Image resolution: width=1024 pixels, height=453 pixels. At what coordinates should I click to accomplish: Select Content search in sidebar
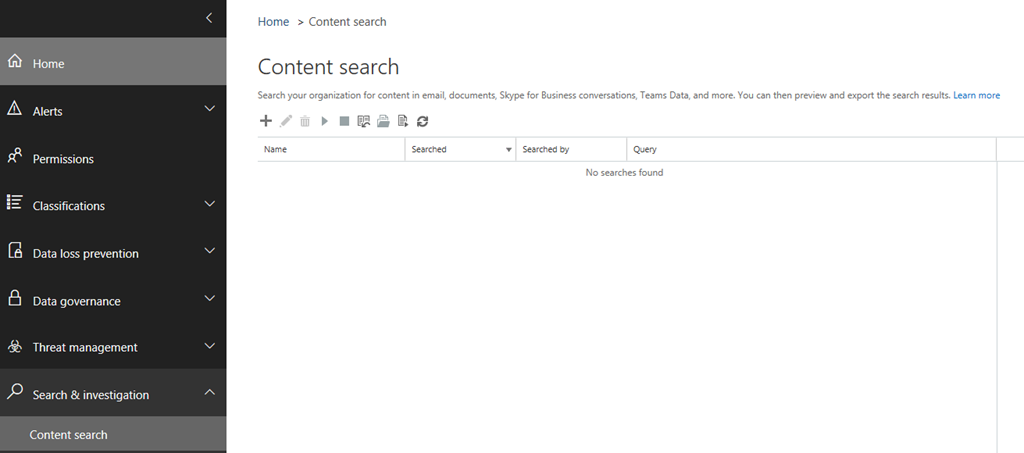coord(69,435)
